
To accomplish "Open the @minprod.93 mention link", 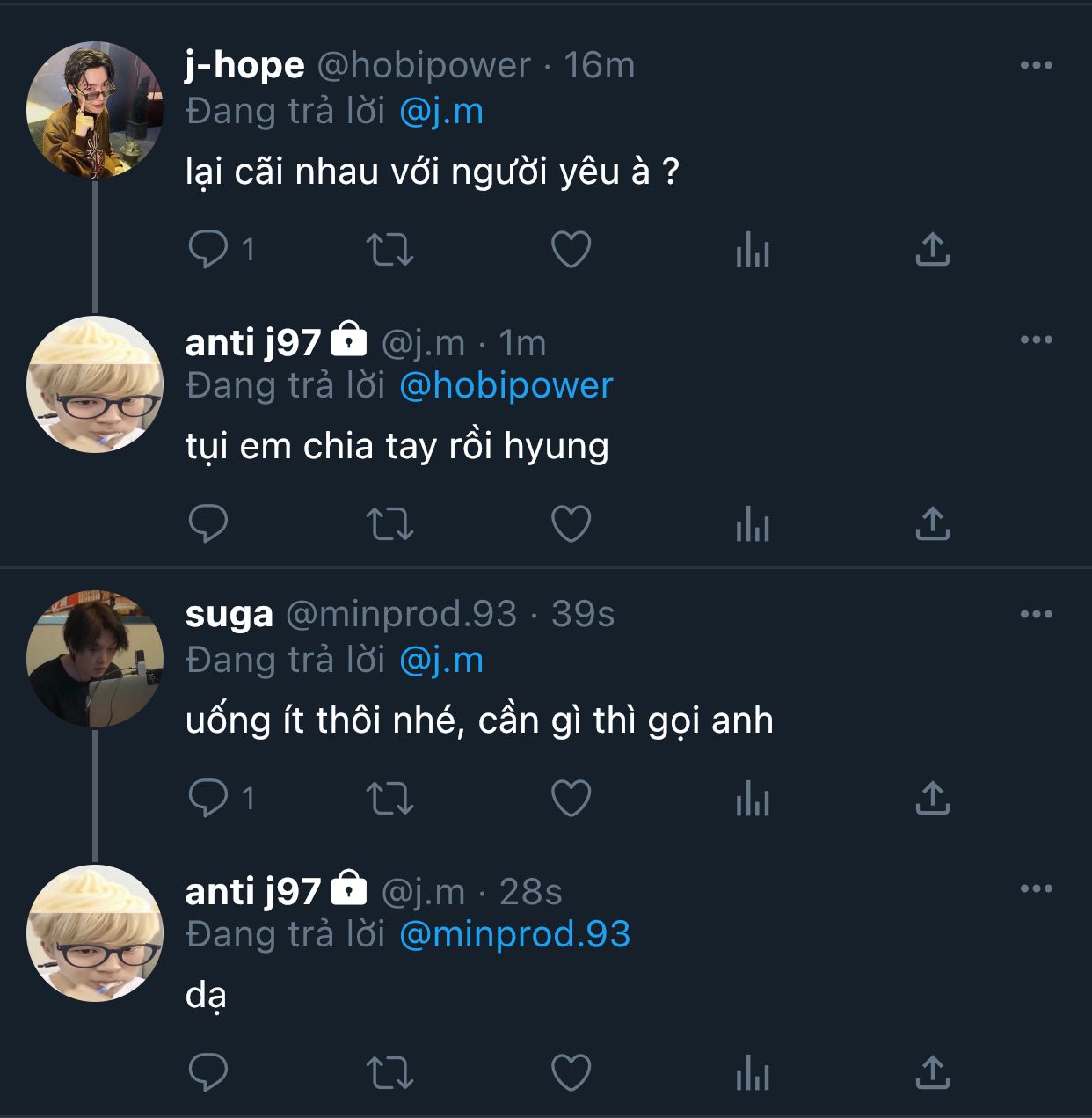I will 515,934.
